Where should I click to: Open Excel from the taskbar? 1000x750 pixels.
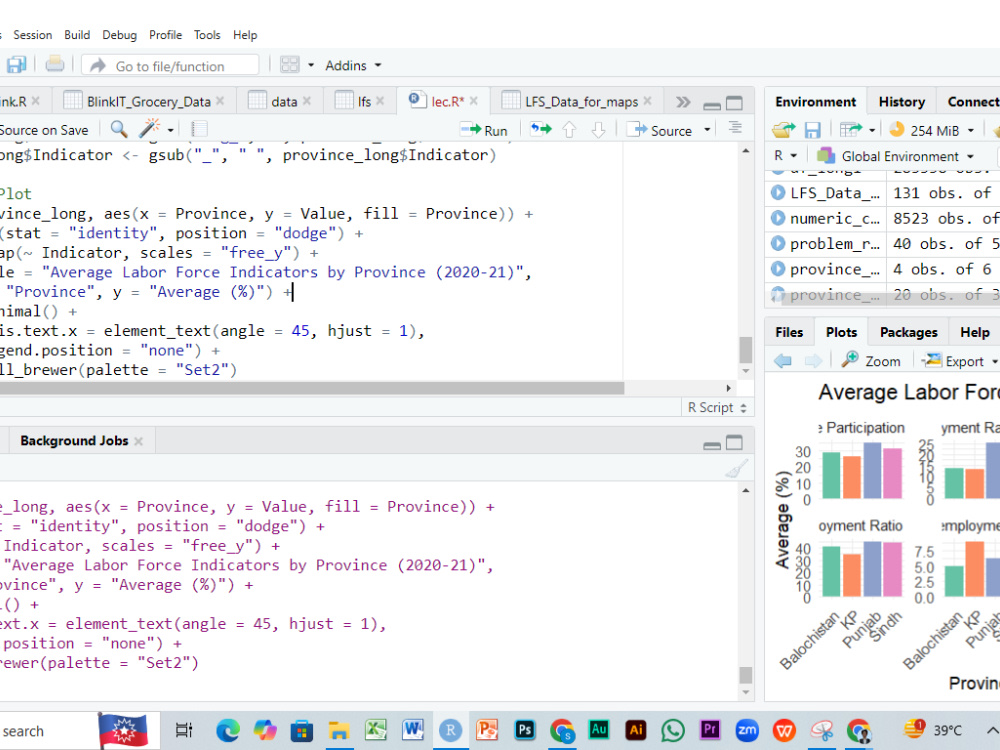[x=376, y=730]
